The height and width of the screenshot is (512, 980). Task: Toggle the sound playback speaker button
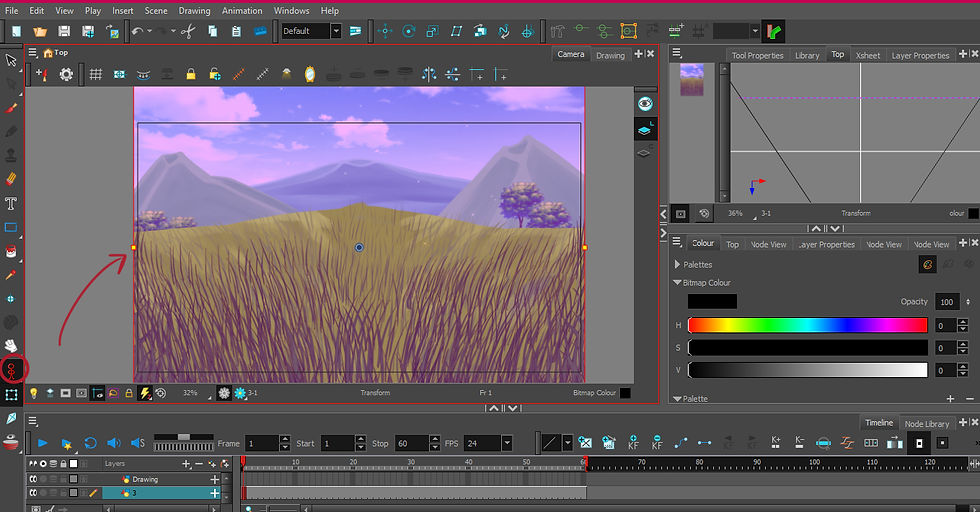pos(114,443)
